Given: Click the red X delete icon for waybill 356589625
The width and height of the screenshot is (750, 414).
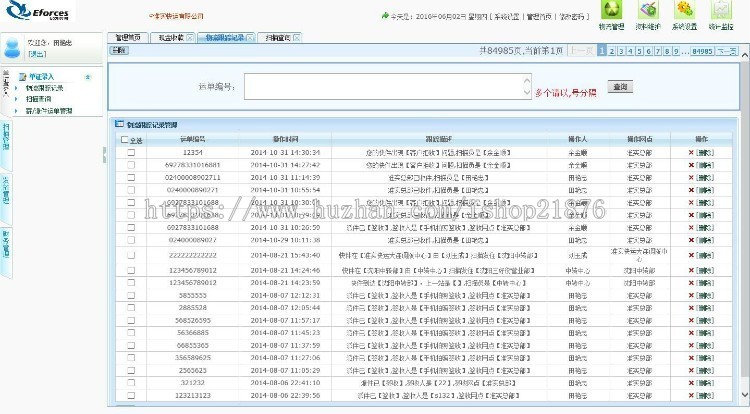Looking at the screenshot, I should (x=691, y=358).
